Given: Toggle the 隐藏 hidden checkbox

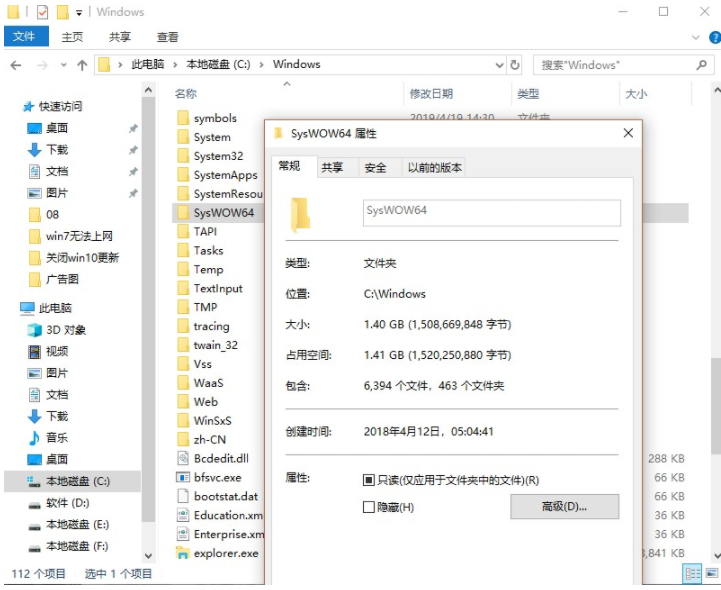Looking at the screenshot, I should tap(369, 507).
